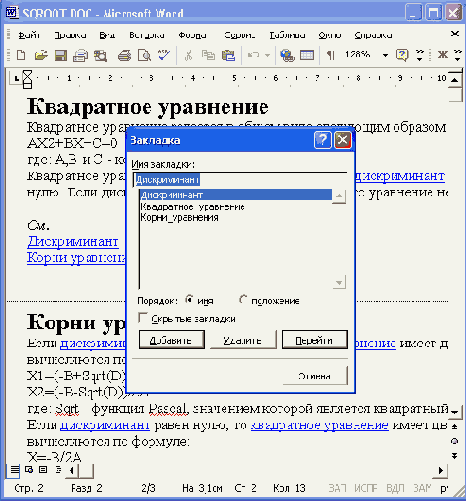
Task: Click the bookmark name input field
Action: click(x=240, y=180)
